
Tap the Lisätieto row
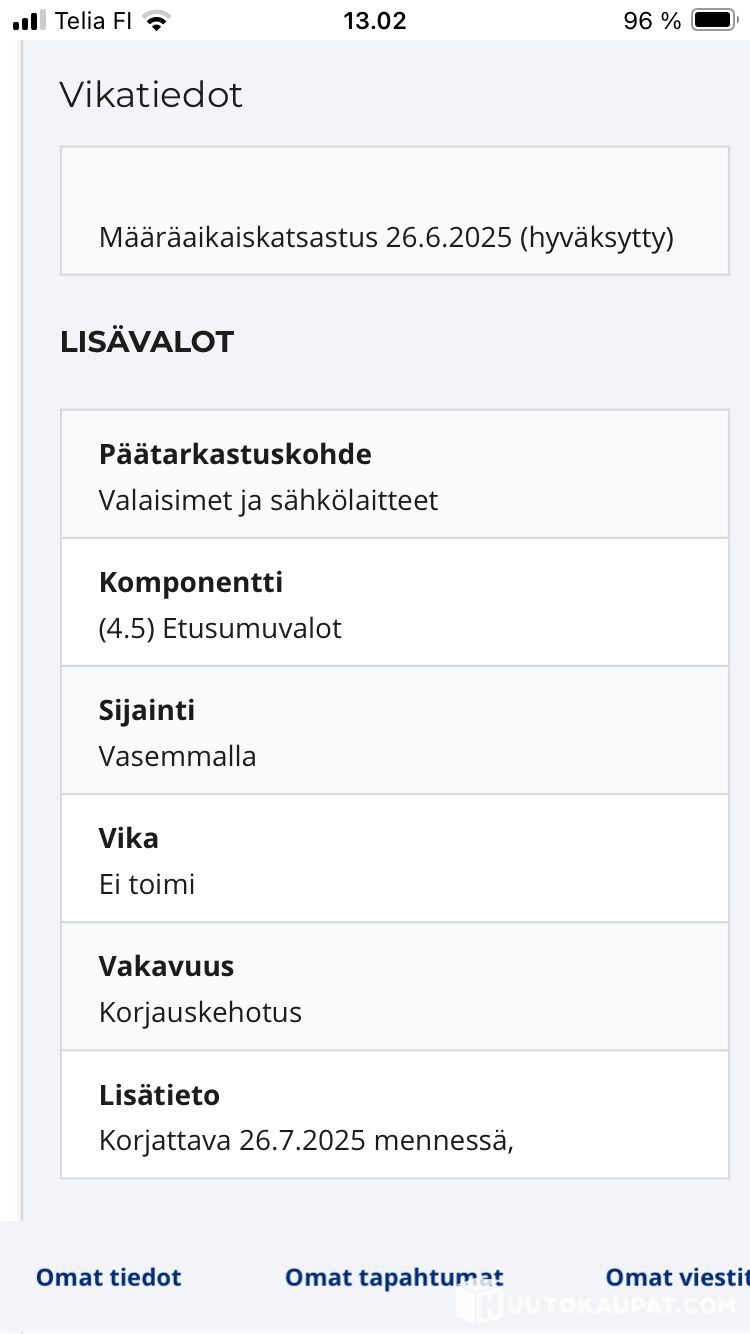pyautogui.click(x=395, y=1115)
